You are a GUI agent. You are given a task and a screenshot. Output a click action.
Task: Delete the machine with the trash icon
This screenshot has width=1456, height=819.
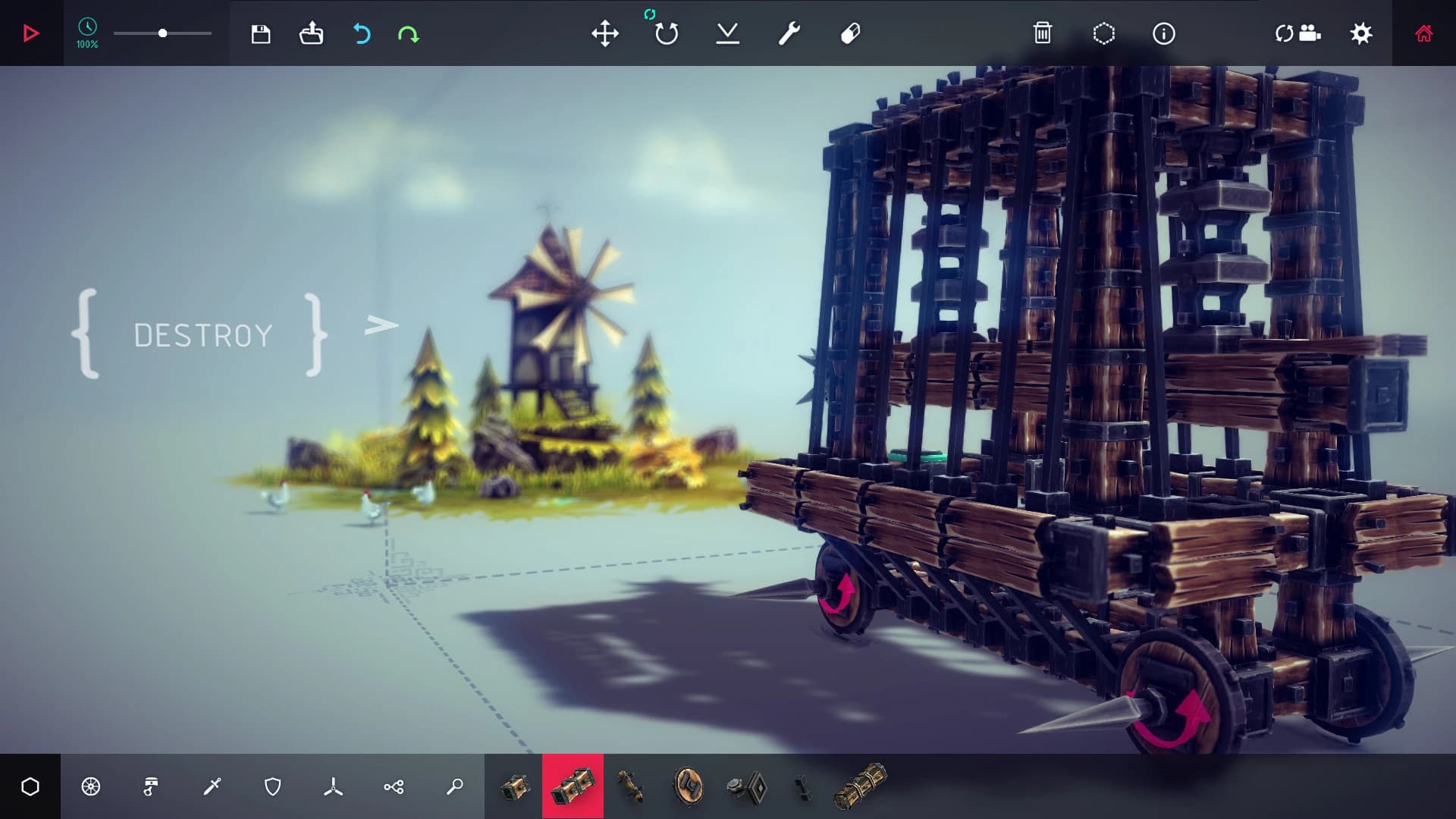(x=1043, y=33)
